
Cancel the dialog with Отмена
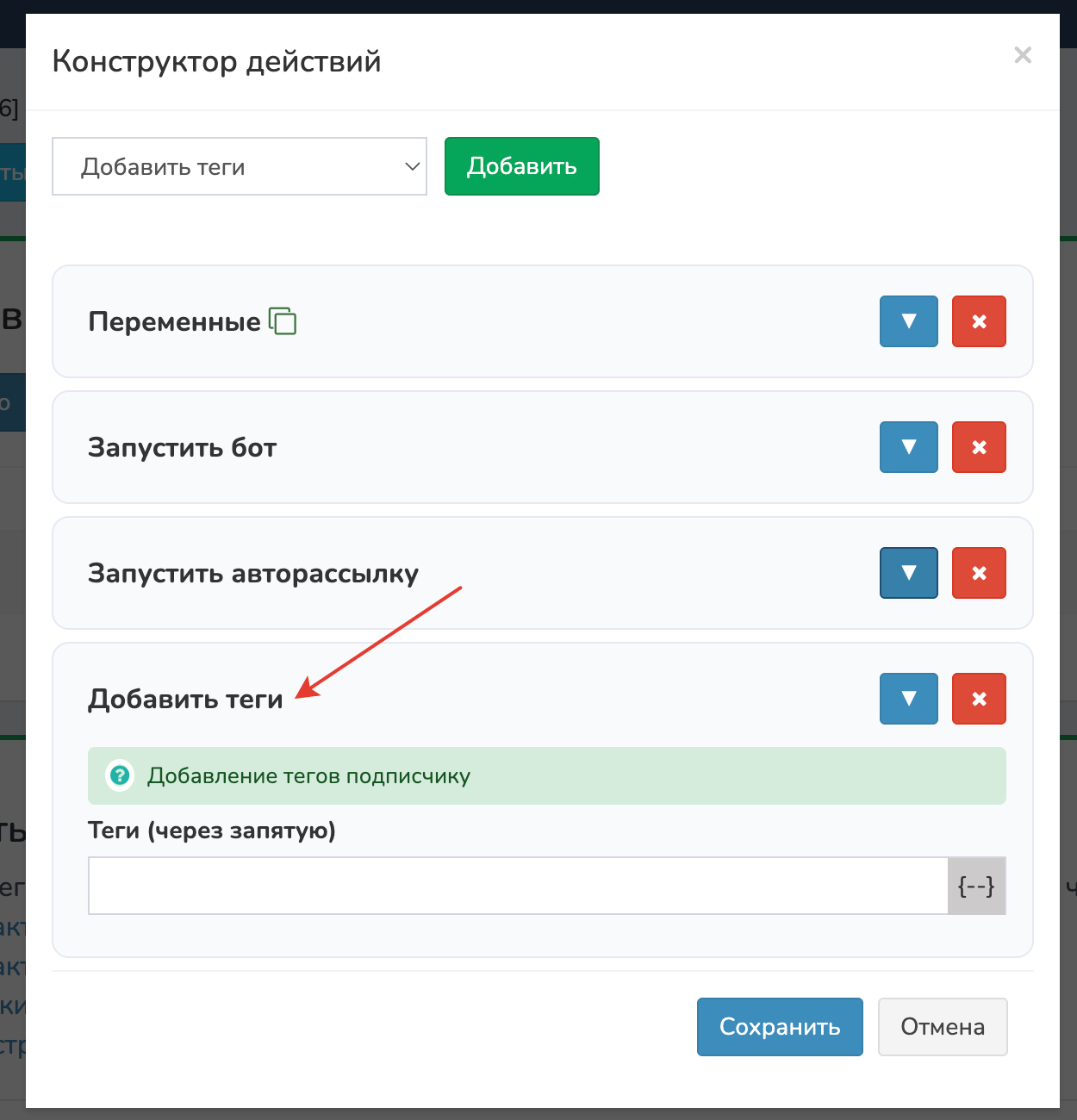943,1027
